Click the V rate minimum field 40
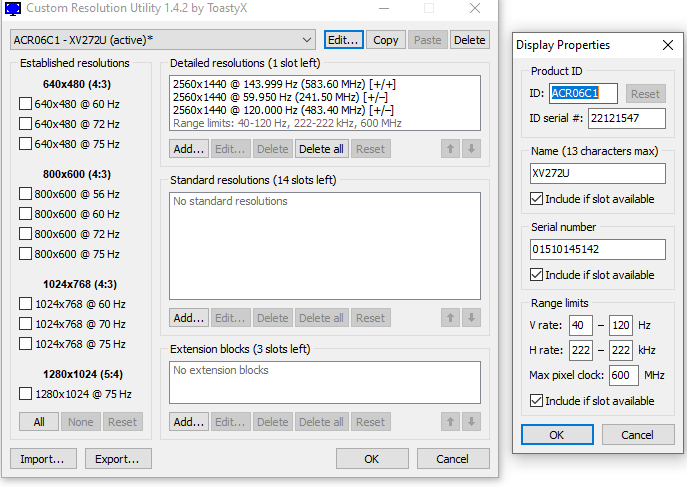The image size is (687, 487). click(x=581, y=325)
